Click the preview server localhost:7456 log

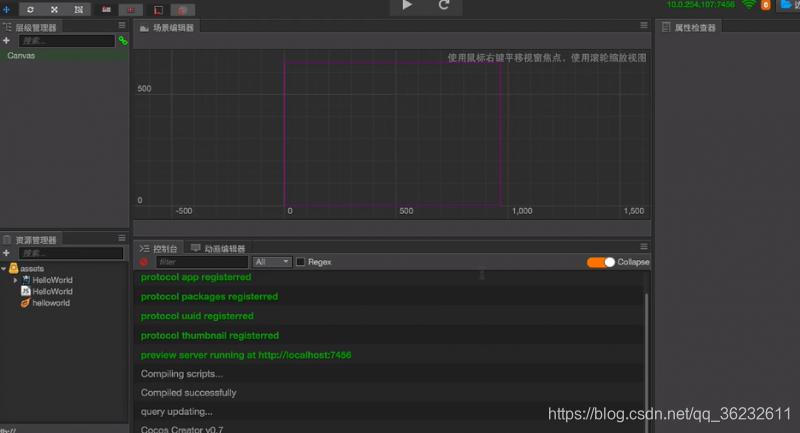246,354
